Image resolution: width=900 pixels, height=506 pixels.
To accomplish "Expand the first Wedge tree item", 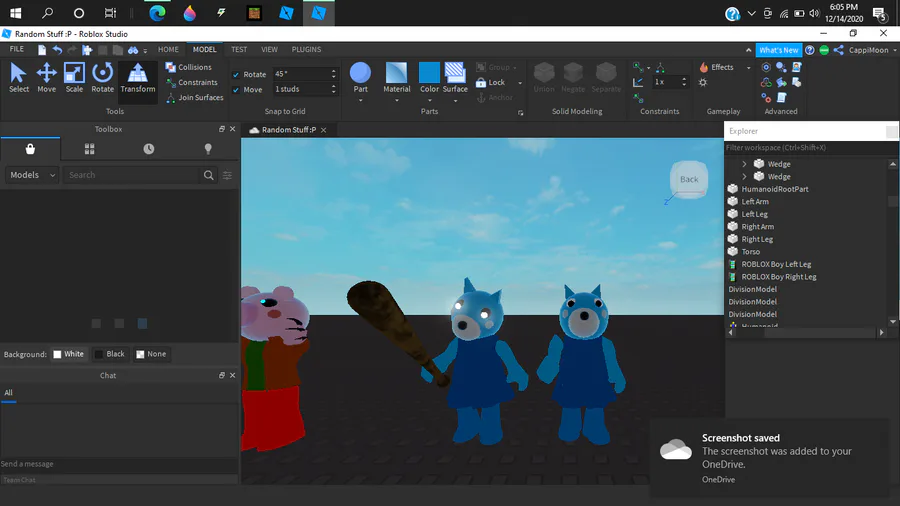I will click(744, 164).
